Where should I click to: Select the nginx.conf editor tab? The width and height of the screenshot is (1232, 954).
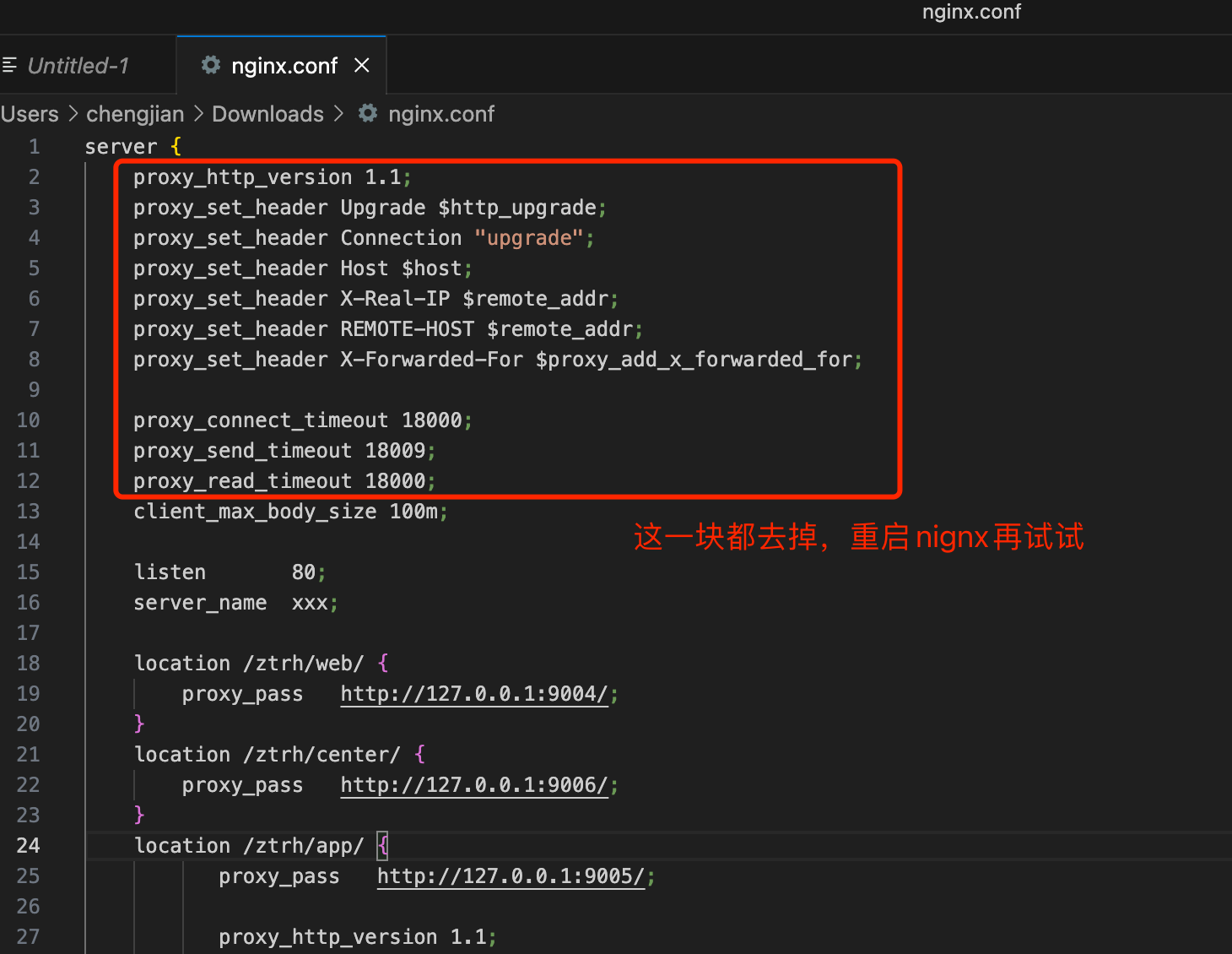tap(284, 66)
